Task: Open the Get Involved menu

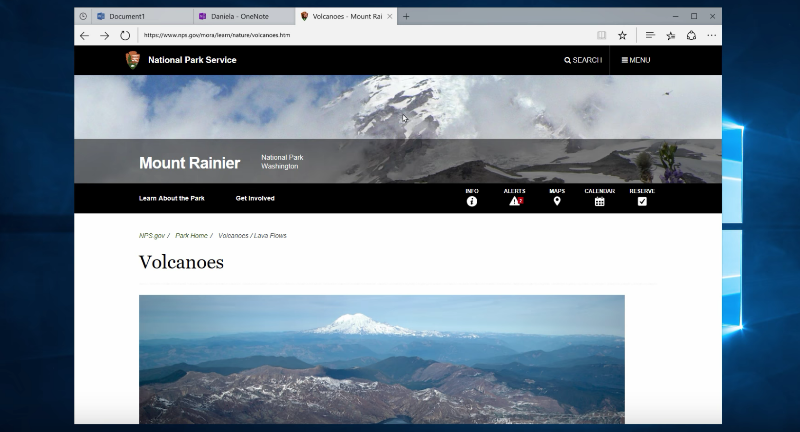Action: point(255,198)
